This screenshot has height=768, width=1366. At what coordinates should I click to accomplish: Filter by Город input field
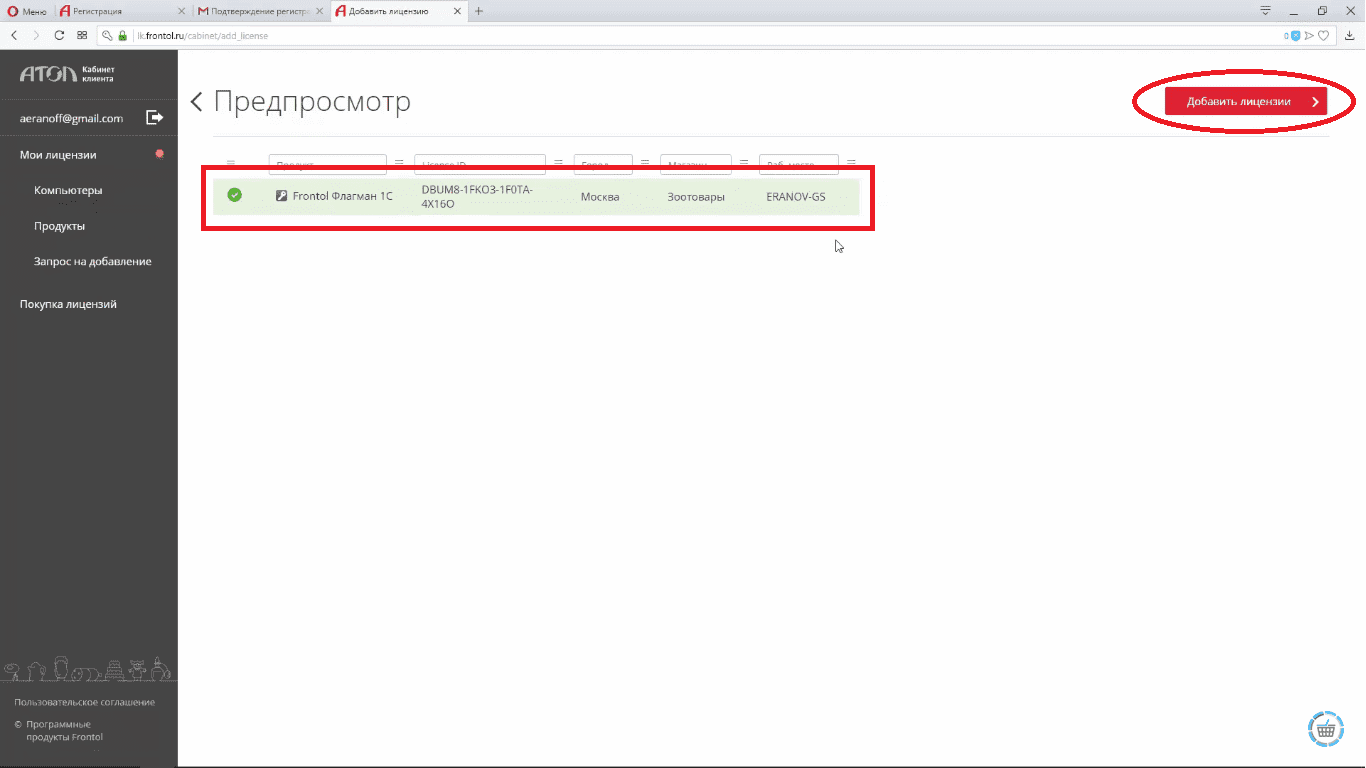pyautogui.click(x=603, y=164)
